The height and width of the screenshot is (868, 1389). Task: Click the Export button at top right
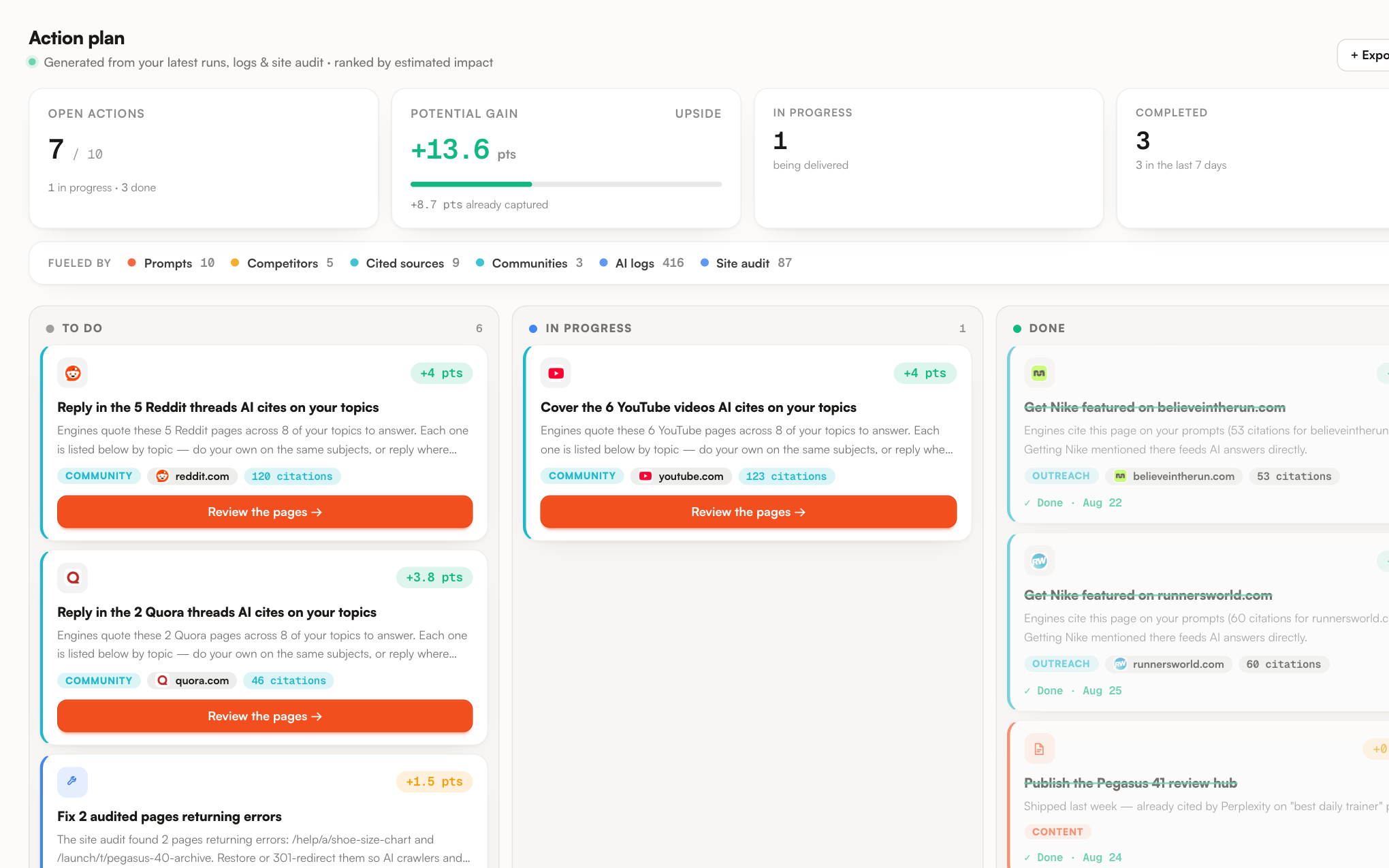click(1364, 55)
